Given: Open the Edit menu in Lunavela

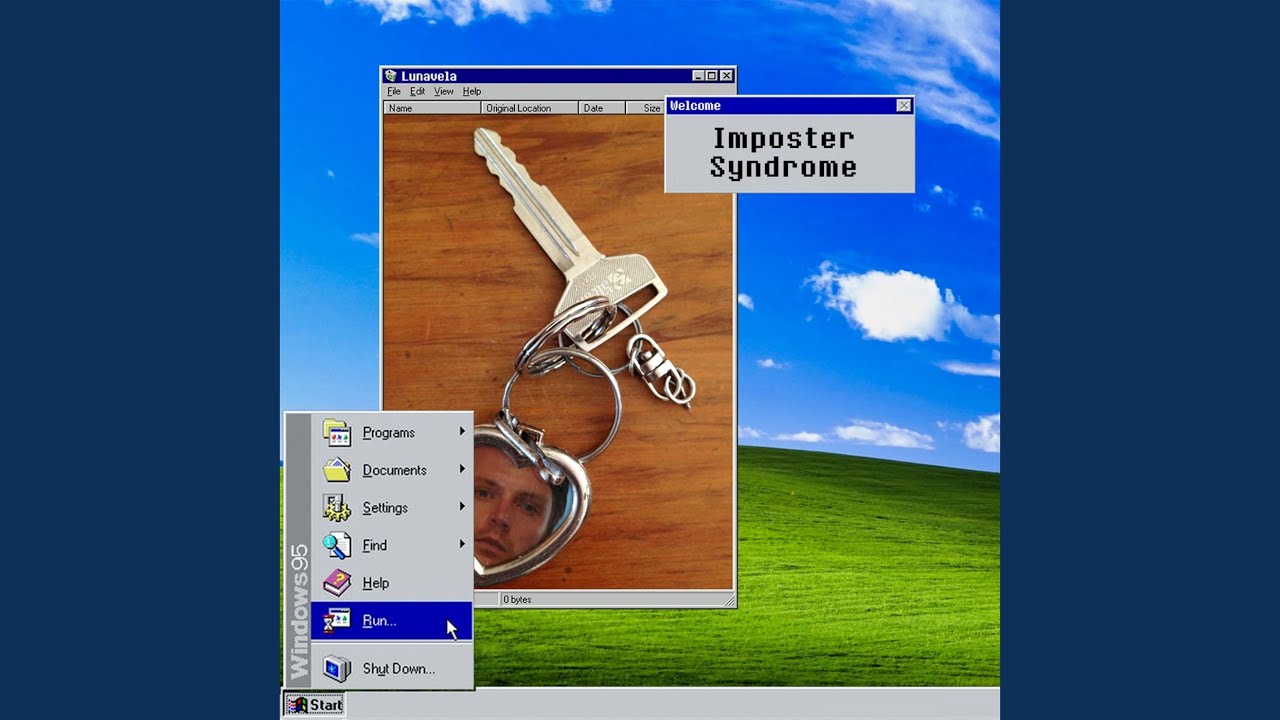Looking at the screenshot, I should pyautogui.click(x=417, y=91).
